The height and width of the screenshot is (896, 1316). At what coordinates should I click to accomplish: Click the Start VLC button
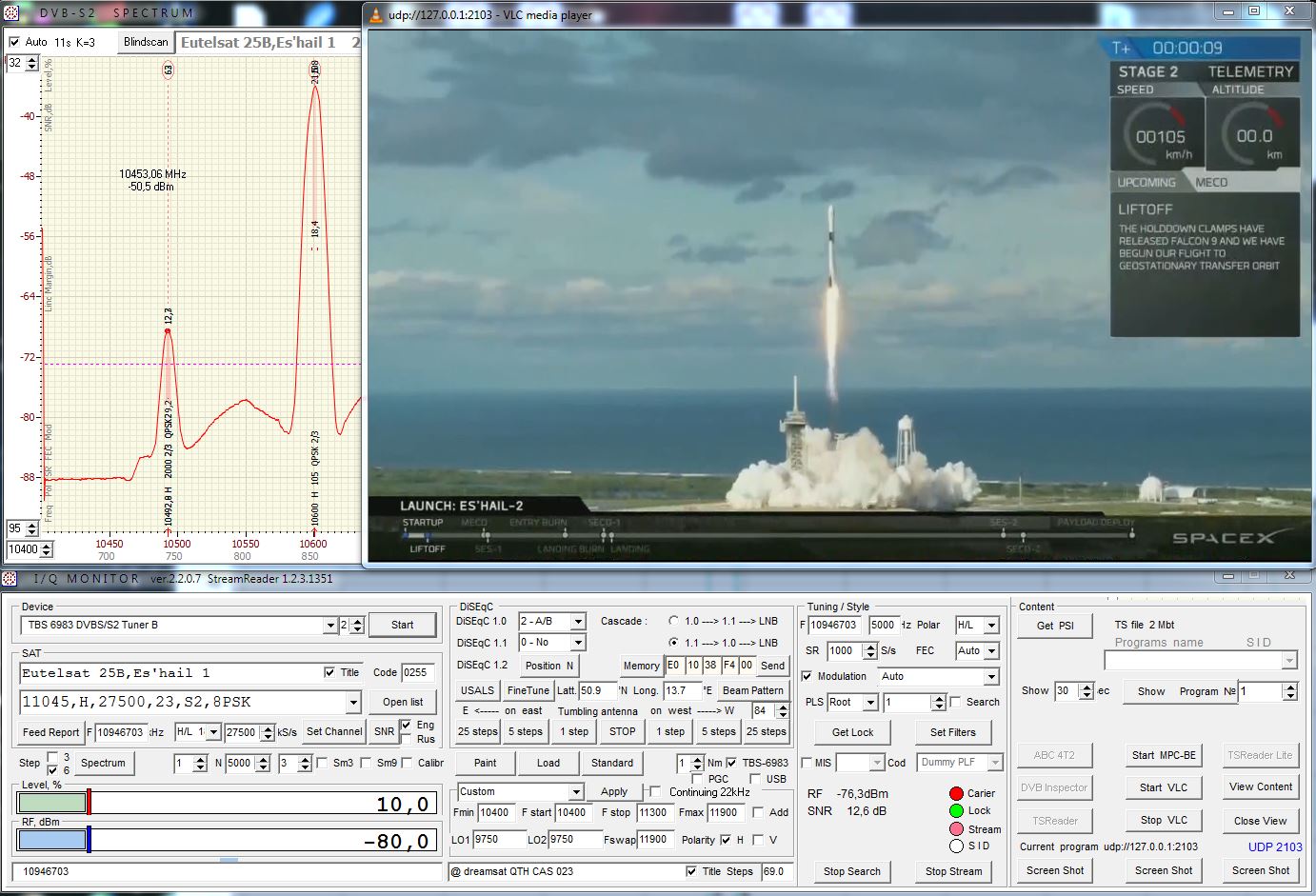(x=1164, y=787)
